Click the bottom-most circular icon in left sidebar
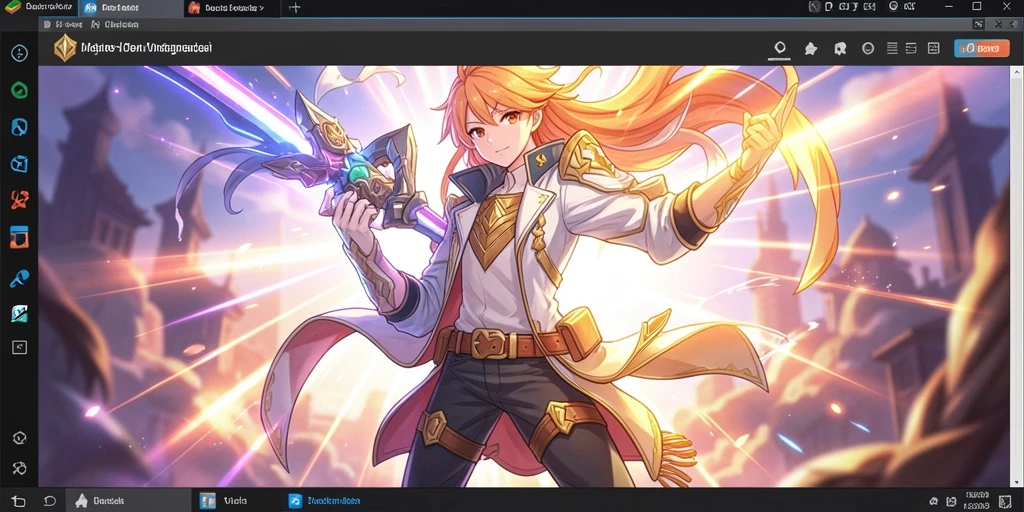This screenshot has height=512, width=1024. [20, 468]
